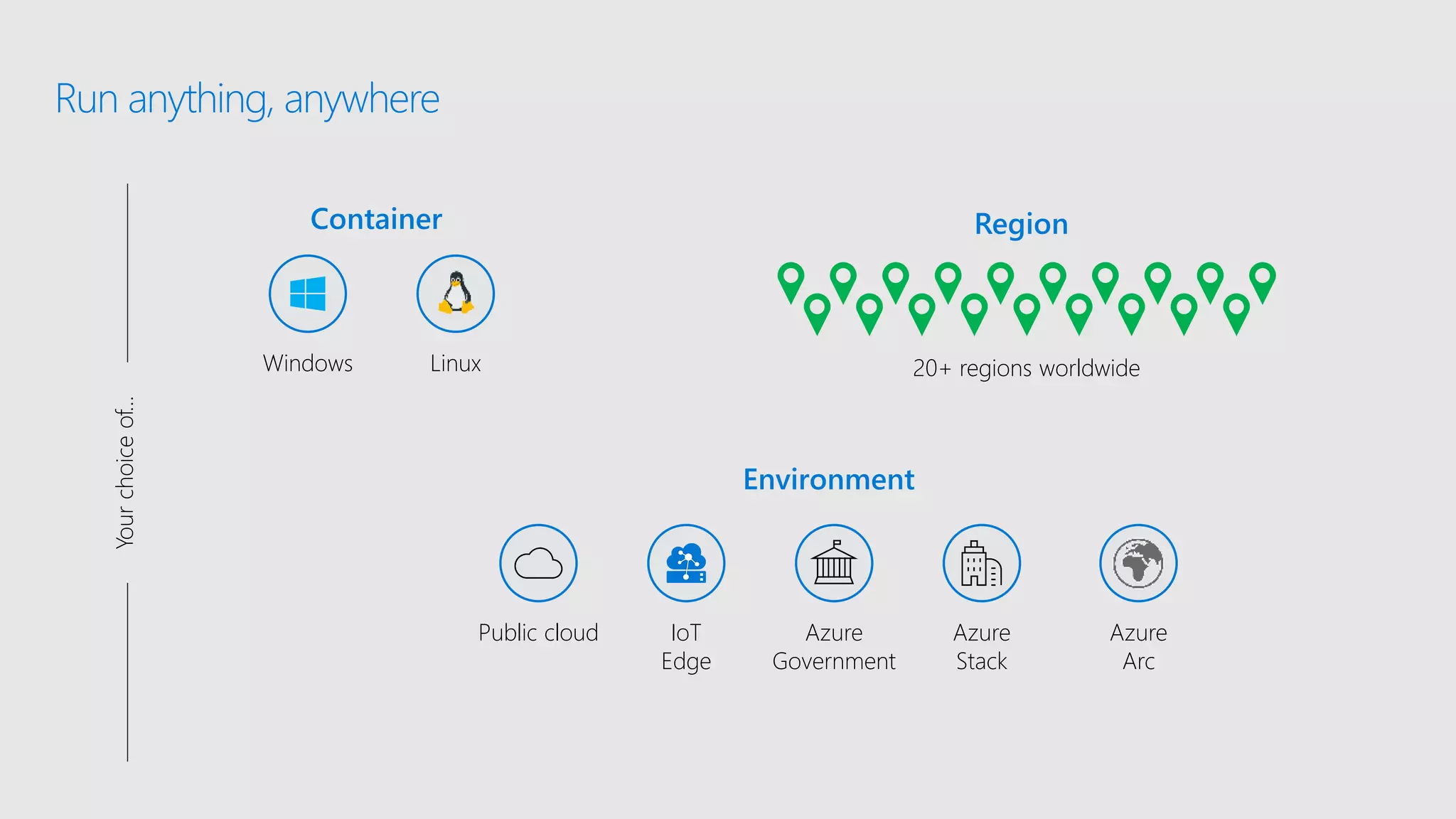
Task: Click the Windows label text
Action: (x=308, y=363)
